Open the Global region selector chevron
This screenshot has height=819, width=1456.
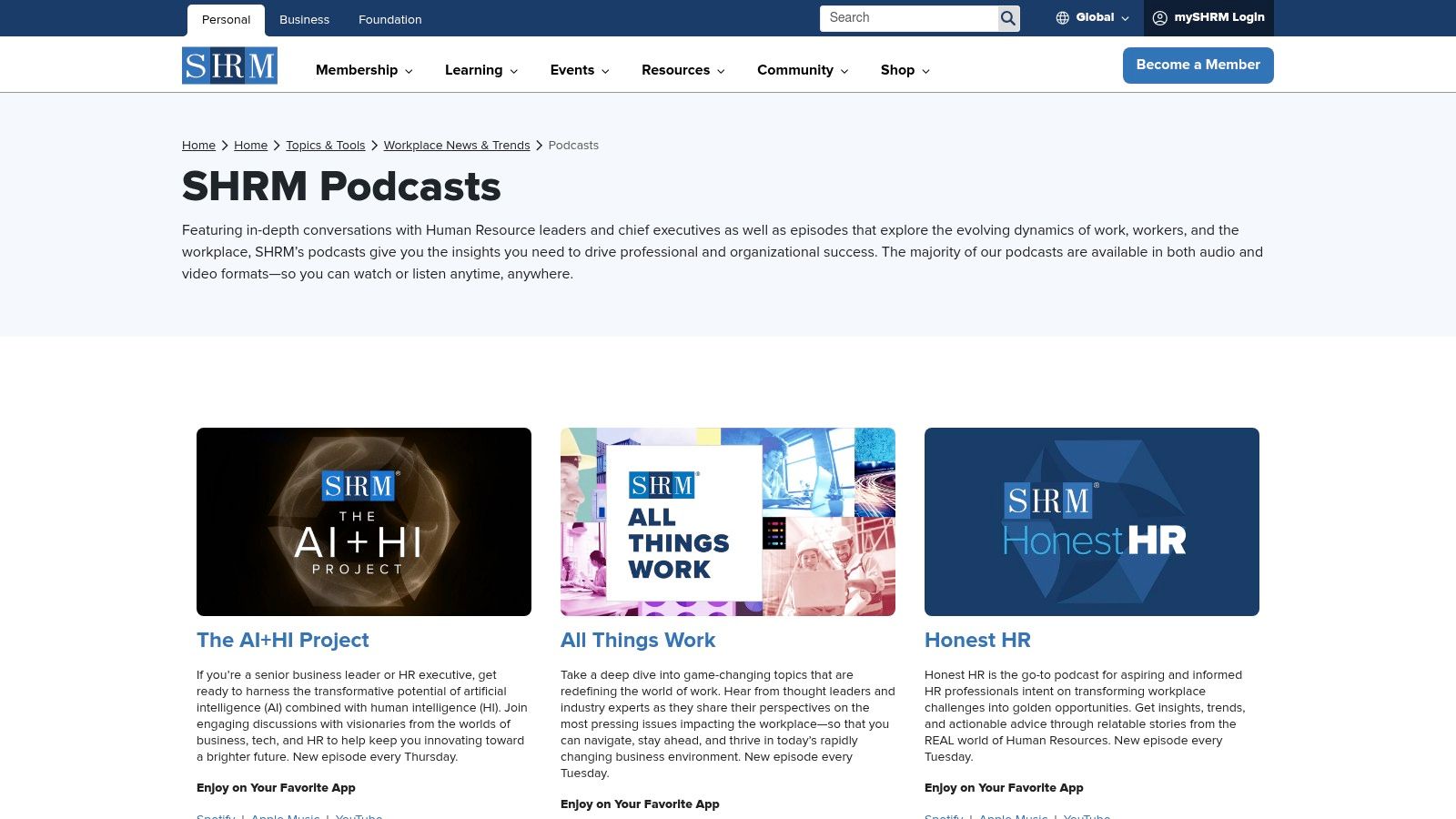[1127, 17]
